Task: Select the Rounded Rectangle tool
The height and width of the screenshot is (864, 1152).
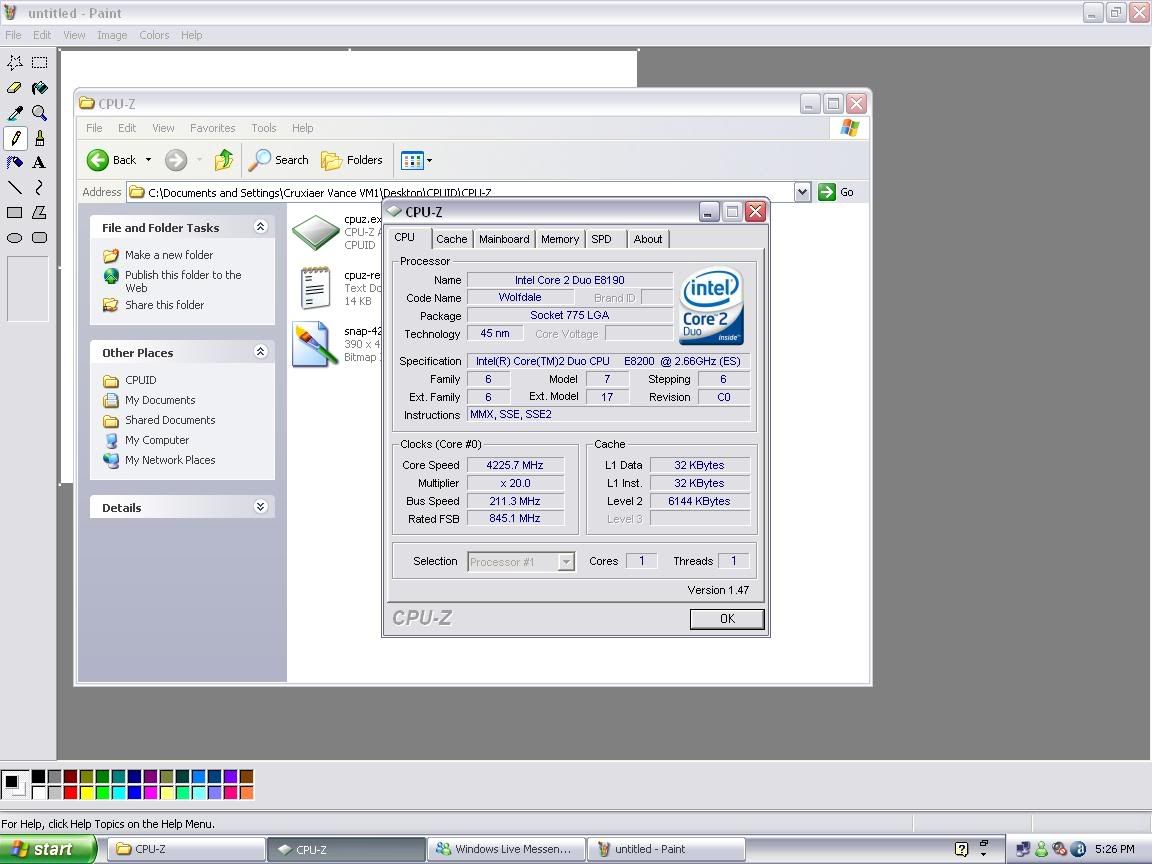Action: pyautogui.click(x=39, y=237)
